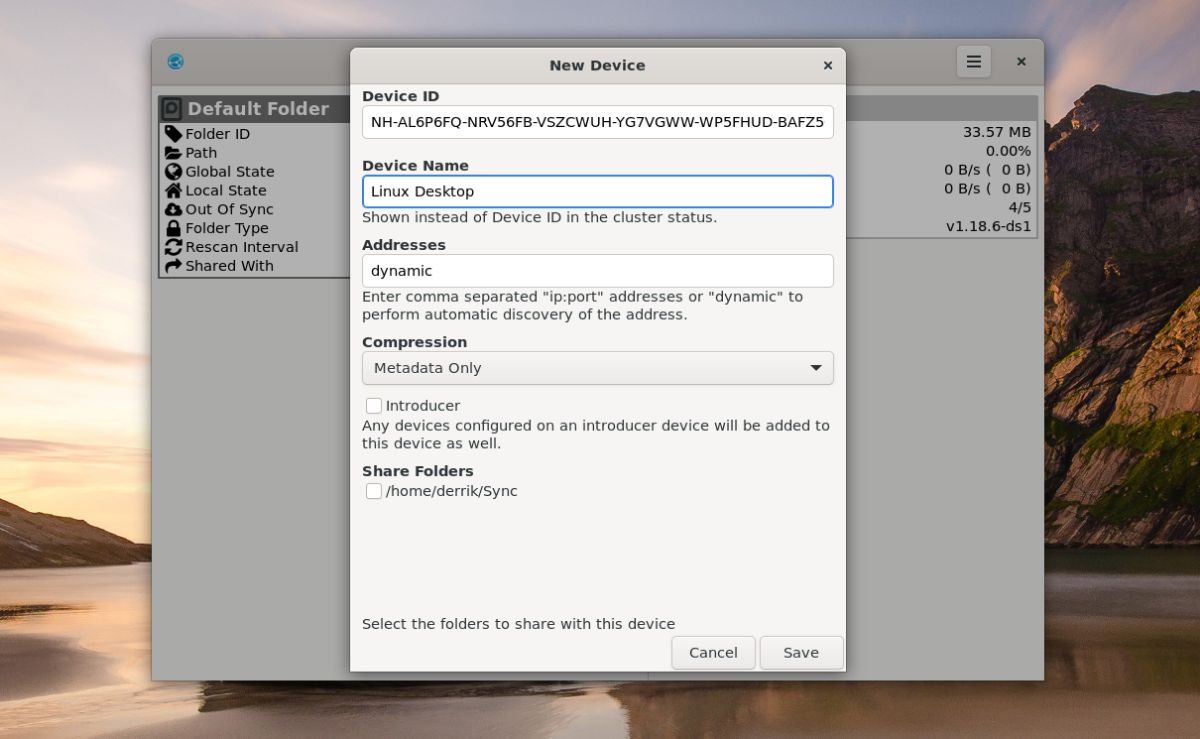Screen dimensions: 1200x739
Task: Check the /home/derrik/Sync shared folder
Action: coord(374,491)
